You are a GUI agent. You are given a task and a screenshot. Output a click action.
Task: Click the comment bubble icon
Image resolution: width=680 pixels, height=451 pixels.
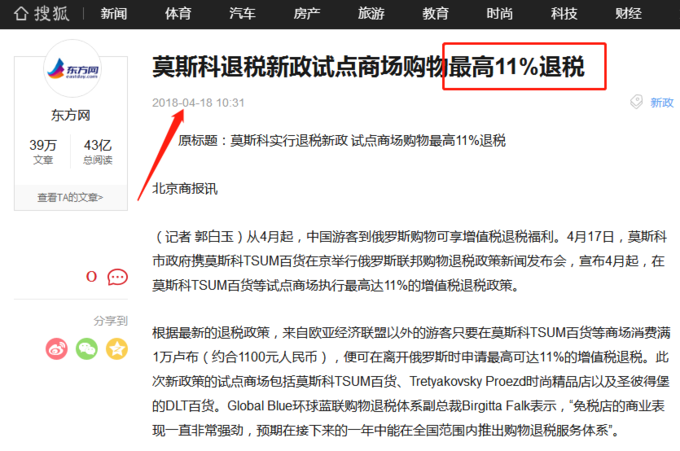pyautogui.click(x=118, y=277)
